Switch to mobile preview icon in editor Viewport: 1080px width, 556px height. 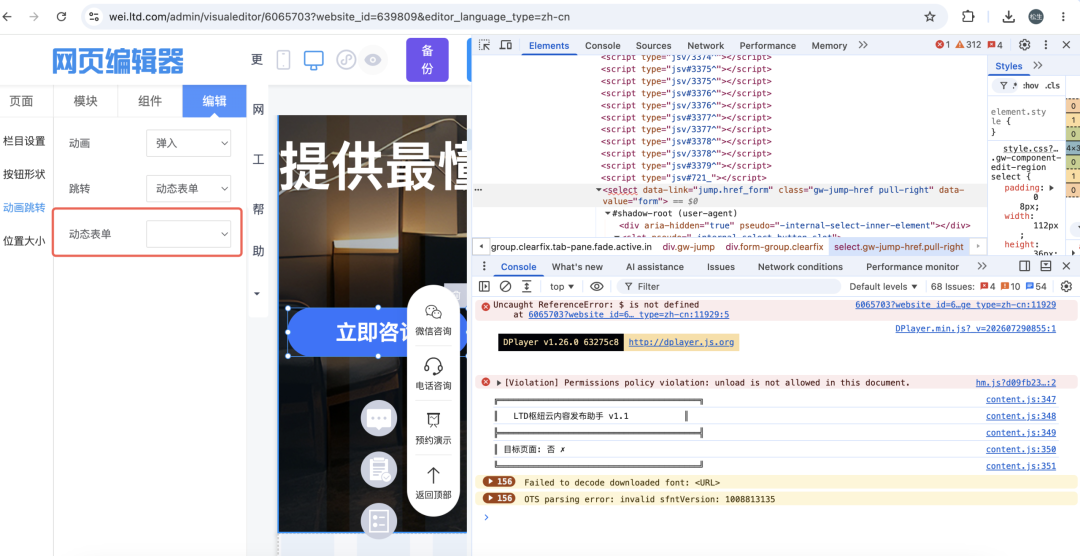[x=283, y=60]
